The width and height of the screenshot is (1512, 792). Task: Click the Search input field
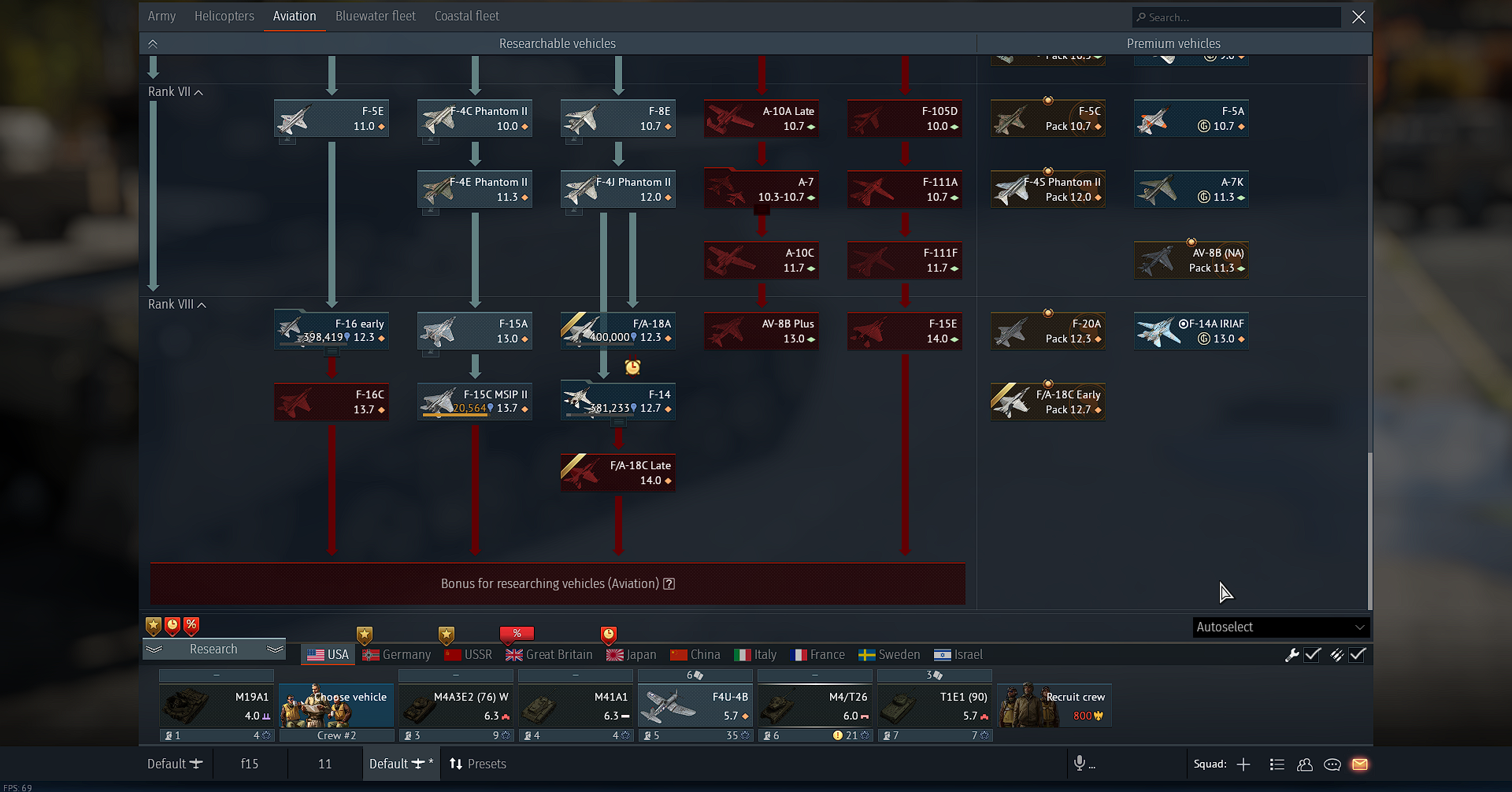(1236, 17)
